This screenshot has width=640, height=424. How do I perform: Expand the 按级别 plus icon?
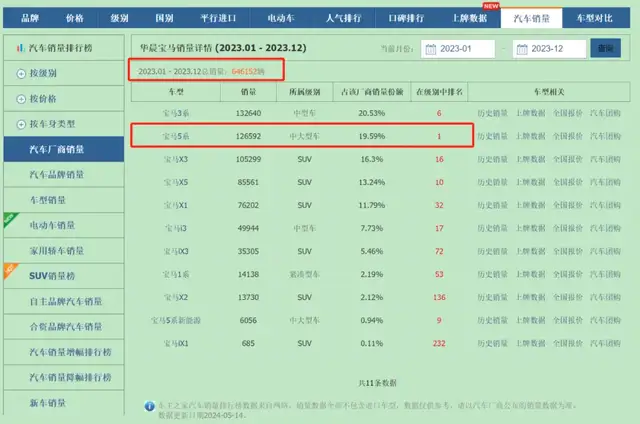(x=21, y=74)
